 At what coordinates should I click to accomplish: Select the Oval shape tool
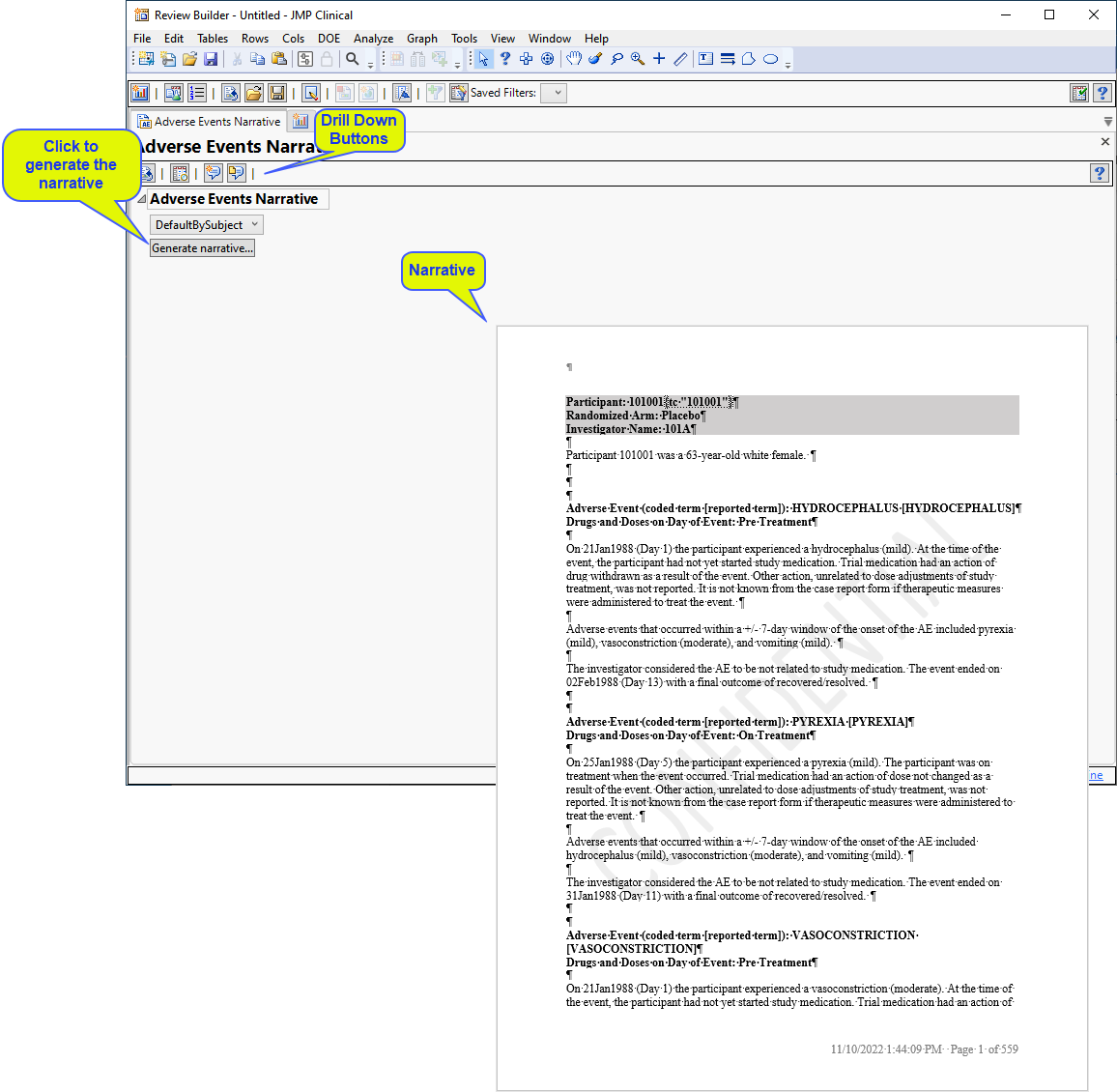[x=770, y=59]
